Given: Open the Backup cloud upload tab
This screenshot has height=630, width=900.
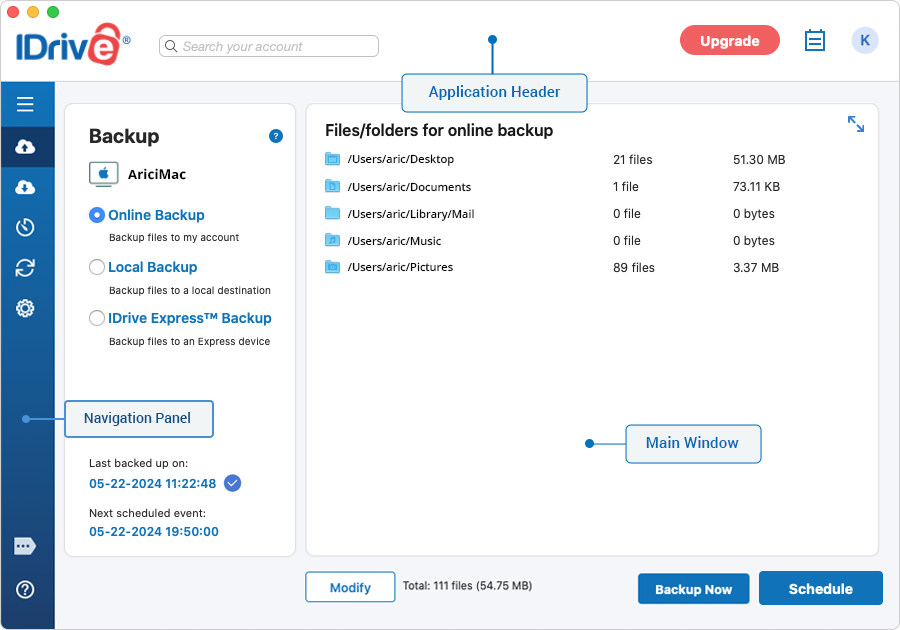Looking at the screenshot, I should coord(25,147).
